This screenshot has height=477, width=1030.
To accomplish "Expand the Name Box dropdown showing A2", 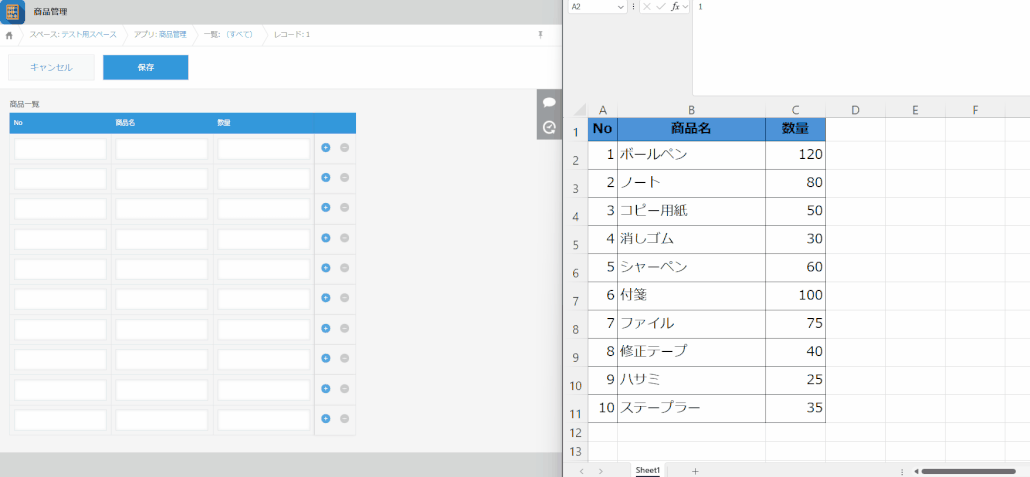I will 621,7.
